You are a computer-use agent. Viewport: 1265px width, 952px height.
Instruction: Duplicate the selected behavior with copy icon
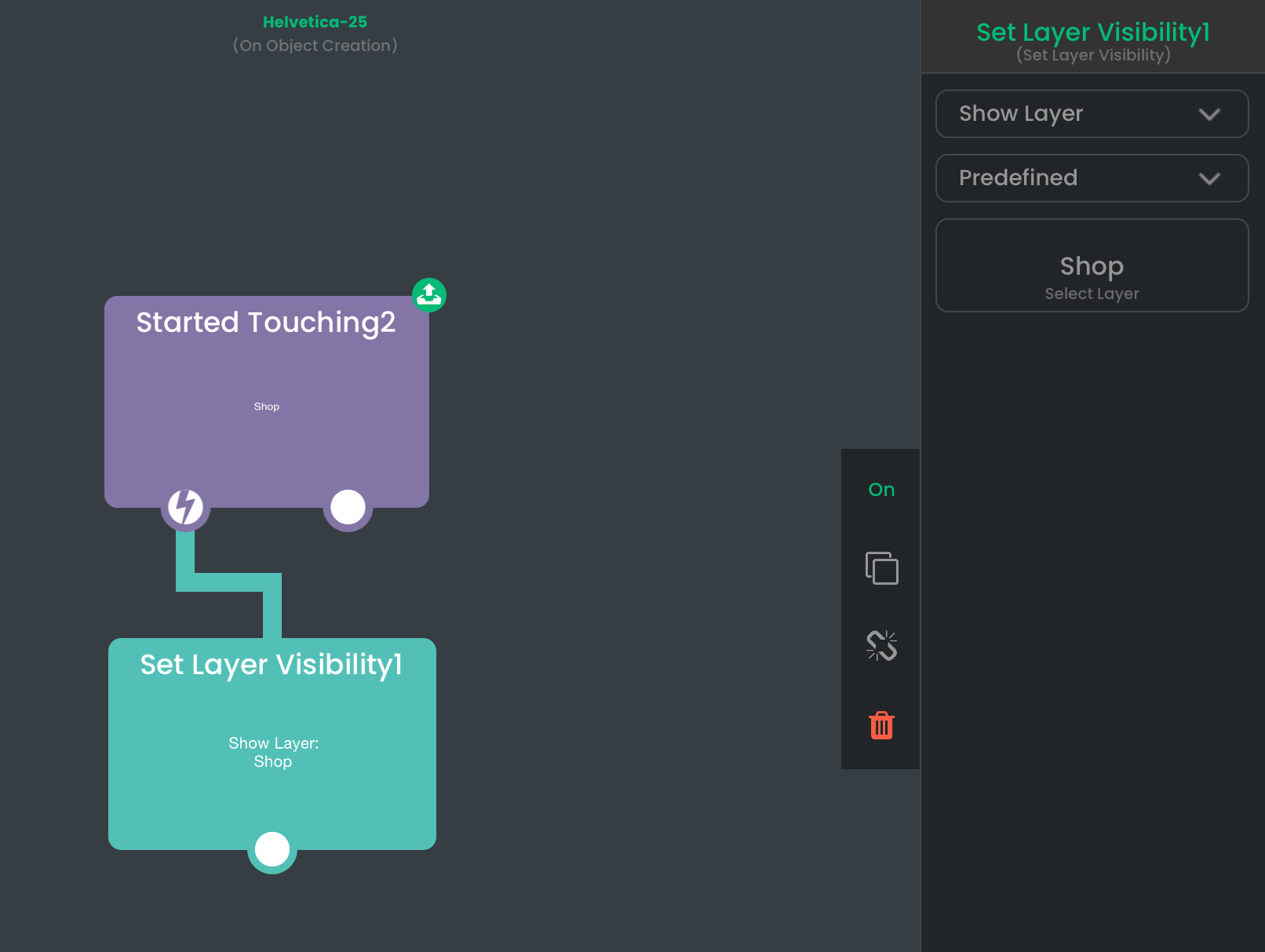pos(881,568)
